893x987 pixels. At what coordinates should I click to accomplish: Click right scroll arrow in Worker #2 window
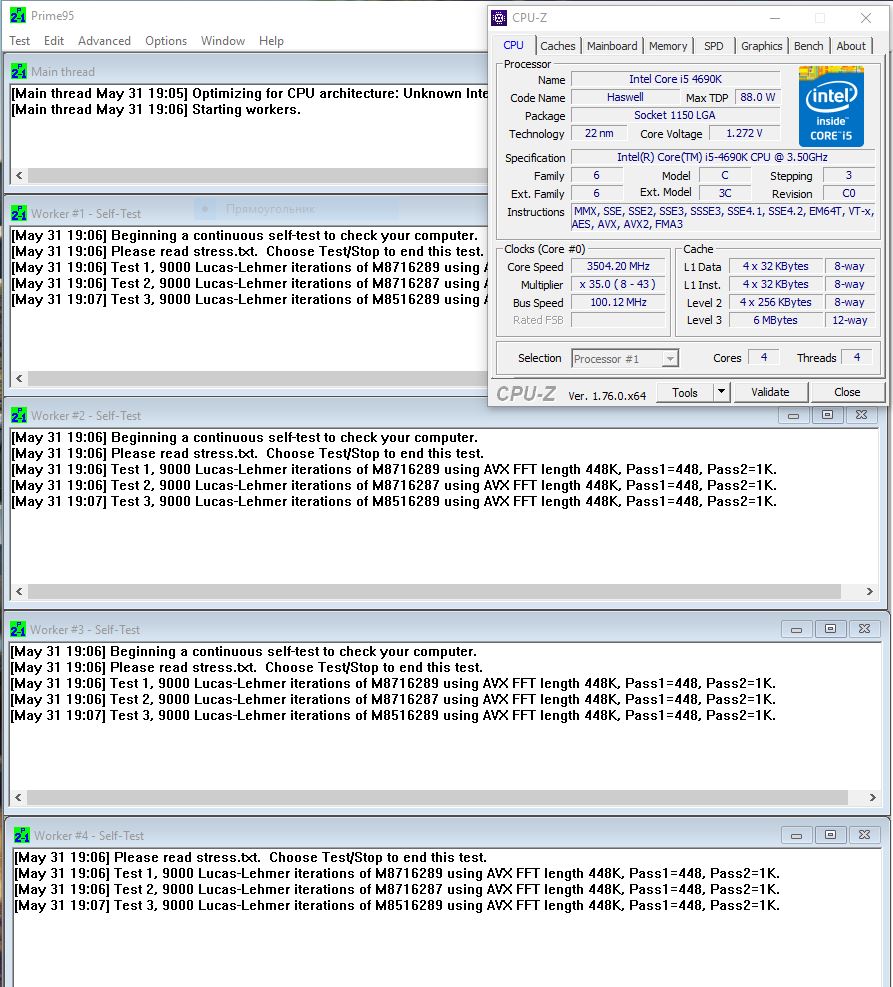870,592
